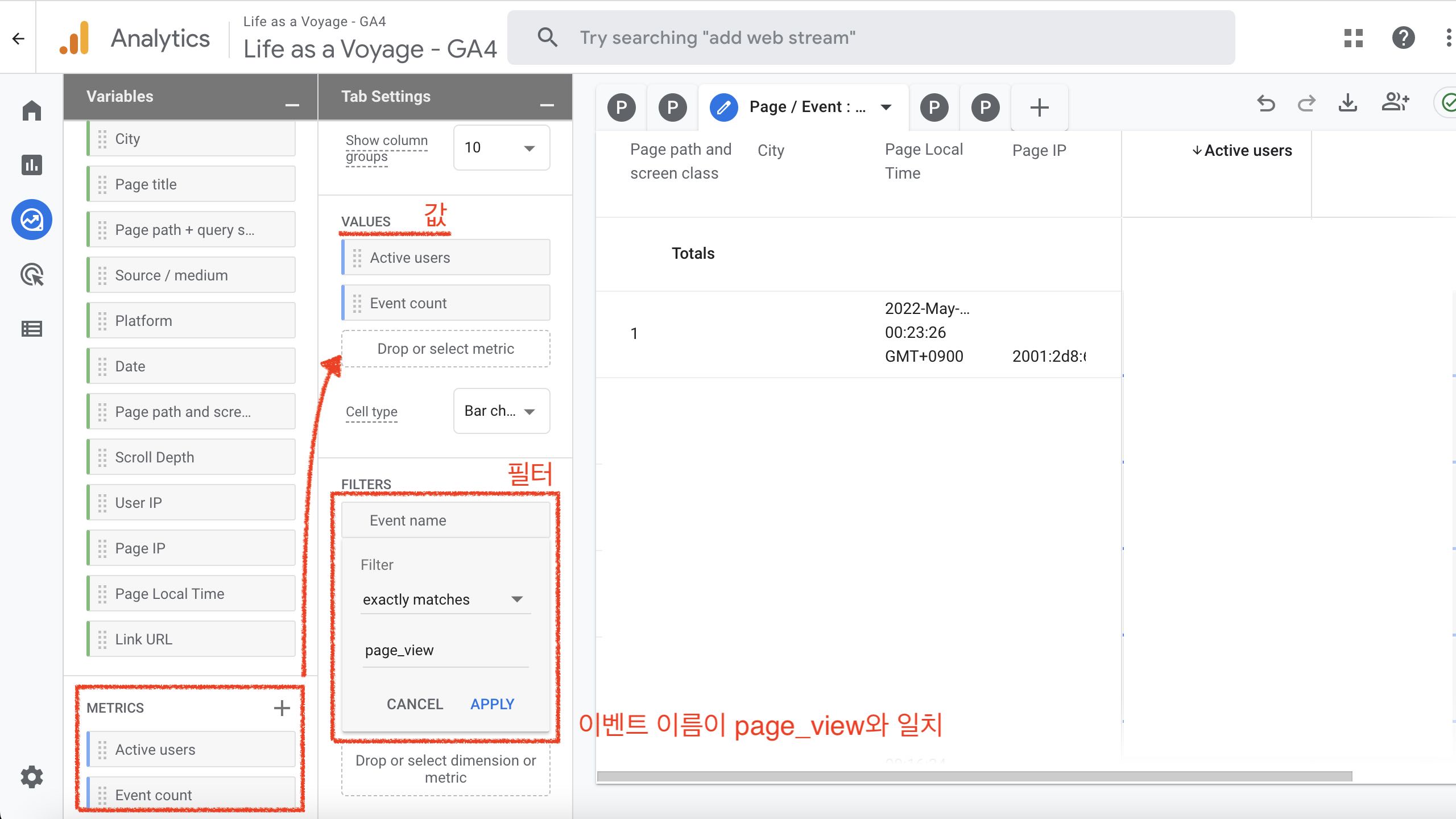Apply the page_view filter
The image size is (1456, 819).
click(x=491, y=704)
